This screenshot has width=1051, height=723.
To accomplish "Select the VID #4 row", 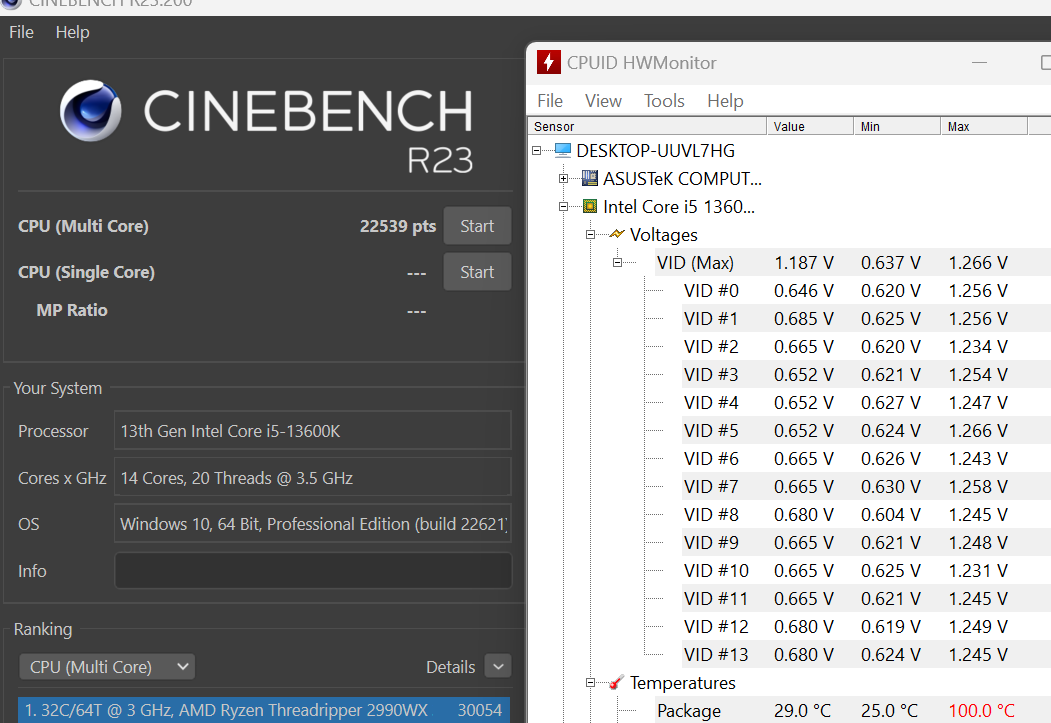I will point(867,403).
